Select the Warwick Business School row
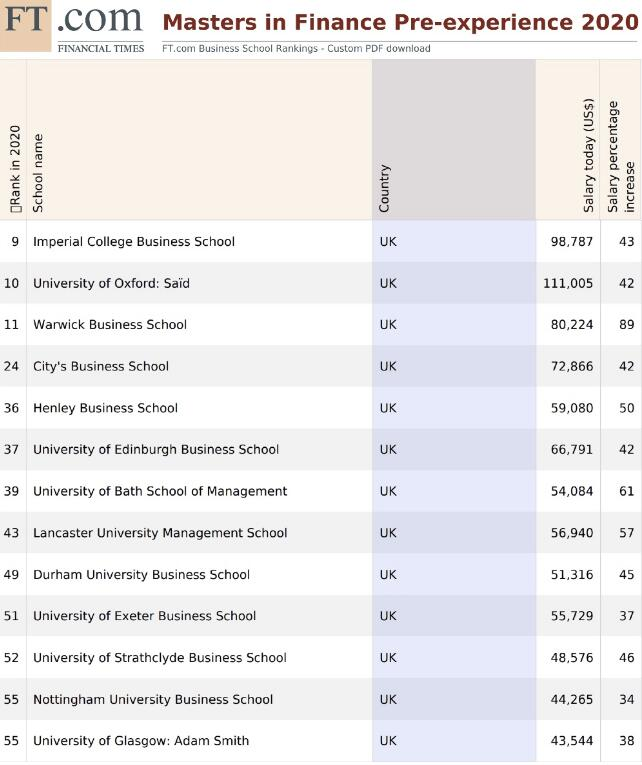642x765 pixels. click(110, 325)
